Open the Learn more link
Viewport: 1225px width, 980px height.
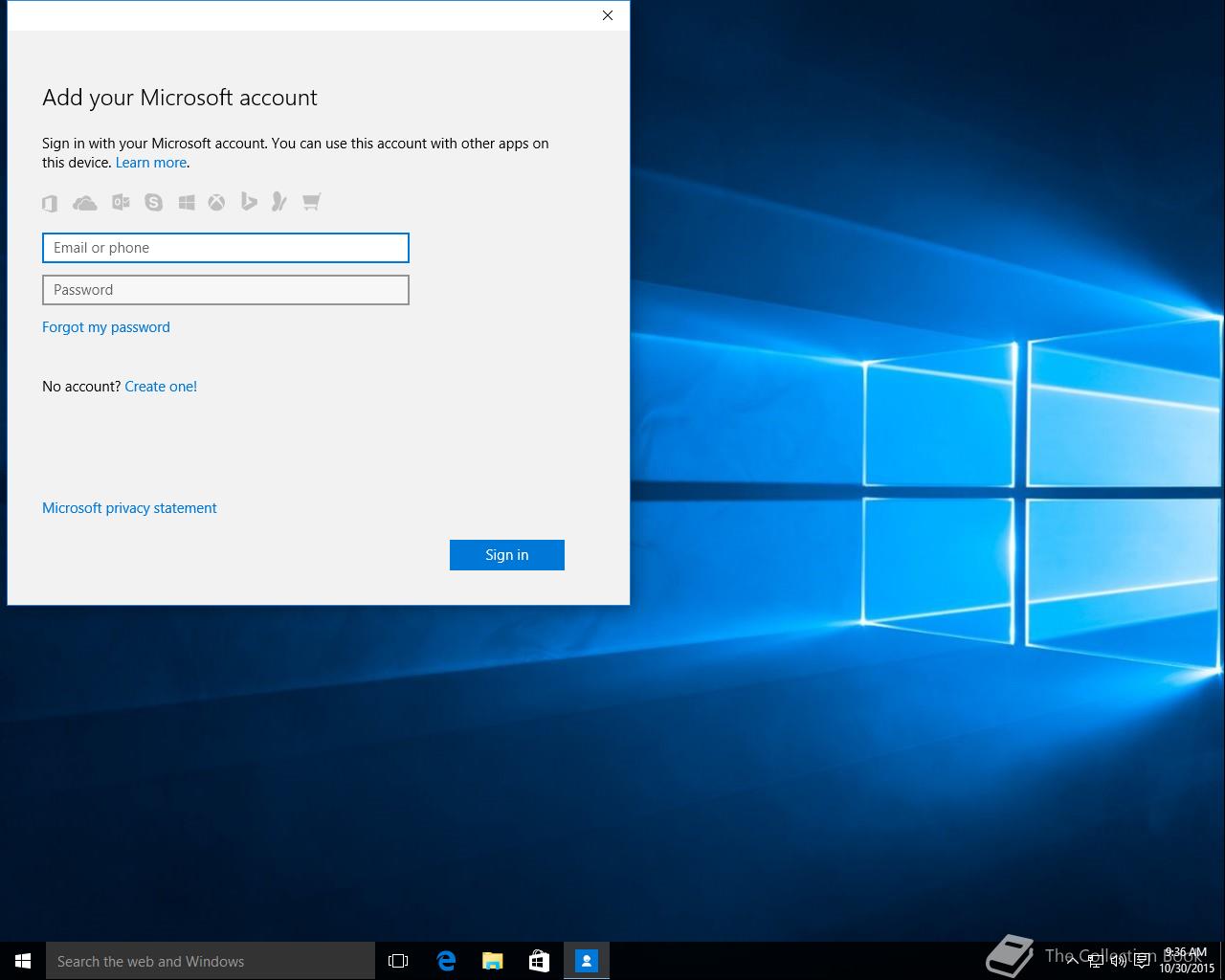(151, 163)
